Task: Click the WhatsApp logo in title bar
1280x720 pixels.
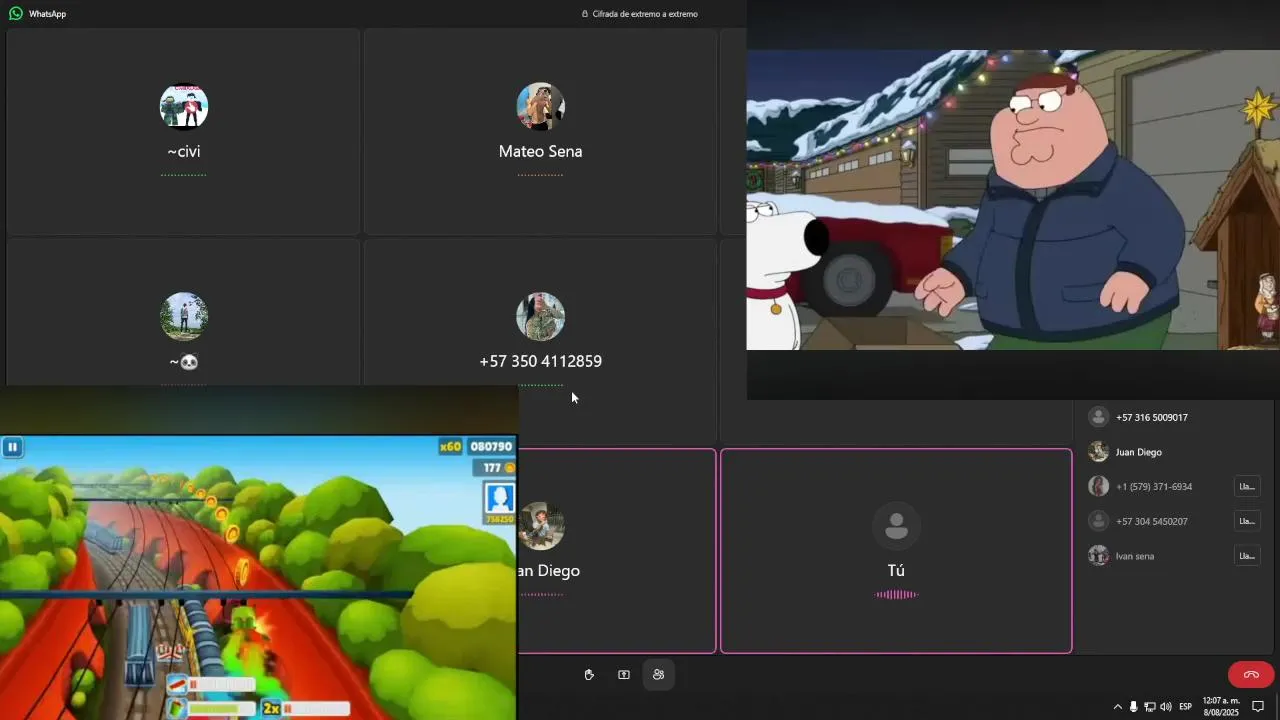Action: pyautogui.click(x=16, y=14)
